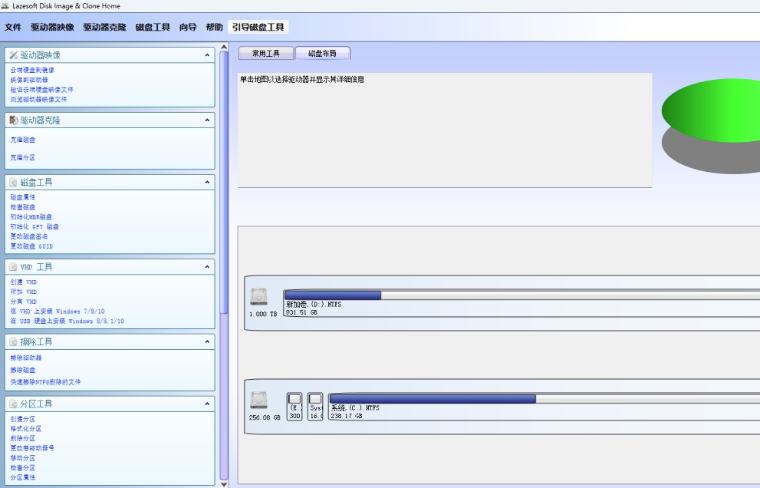Open the 引导磁盘工具 menu

coord(258,27)
